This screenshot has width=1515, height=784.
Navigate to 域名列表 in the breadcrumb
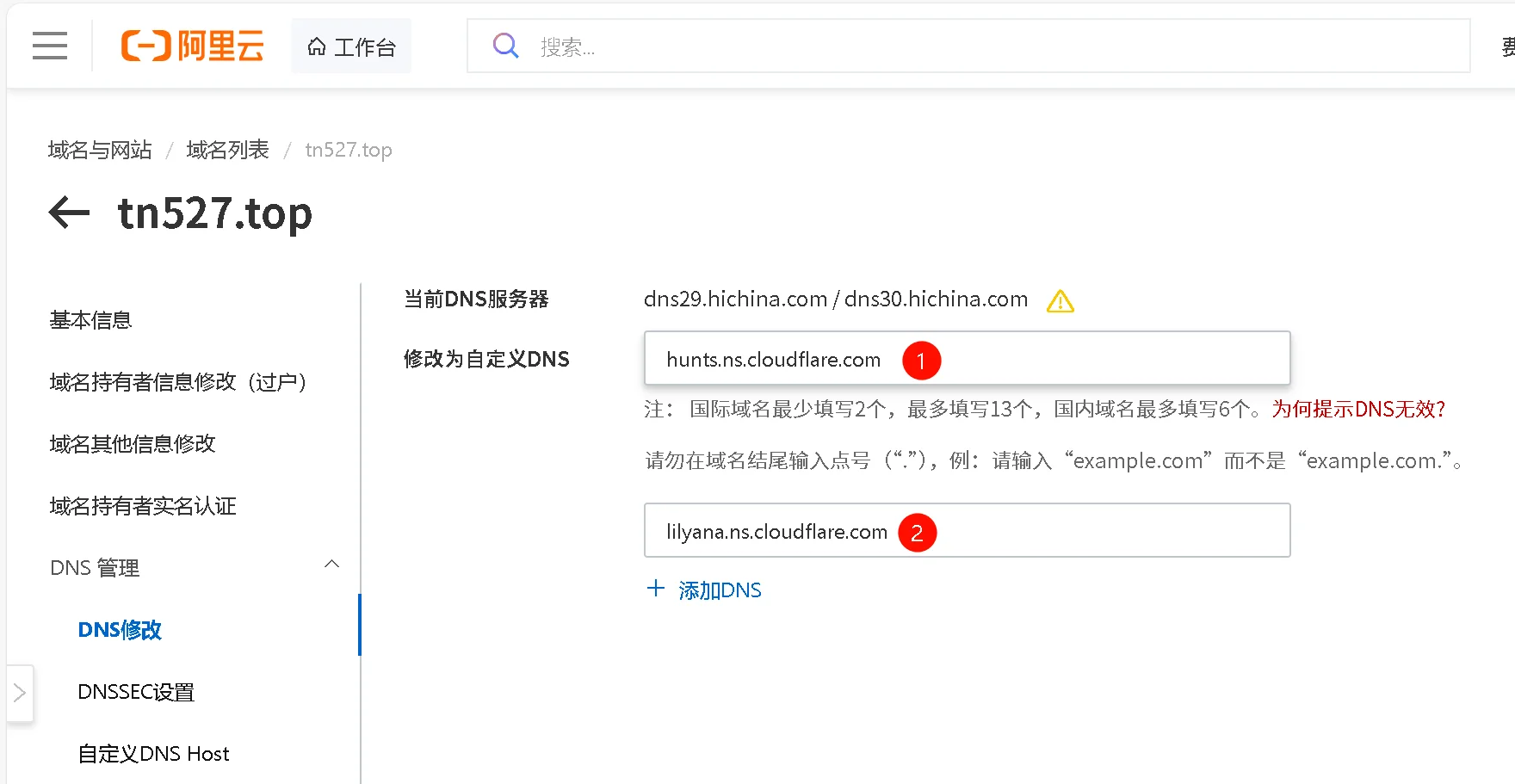[x=227, y=150]
